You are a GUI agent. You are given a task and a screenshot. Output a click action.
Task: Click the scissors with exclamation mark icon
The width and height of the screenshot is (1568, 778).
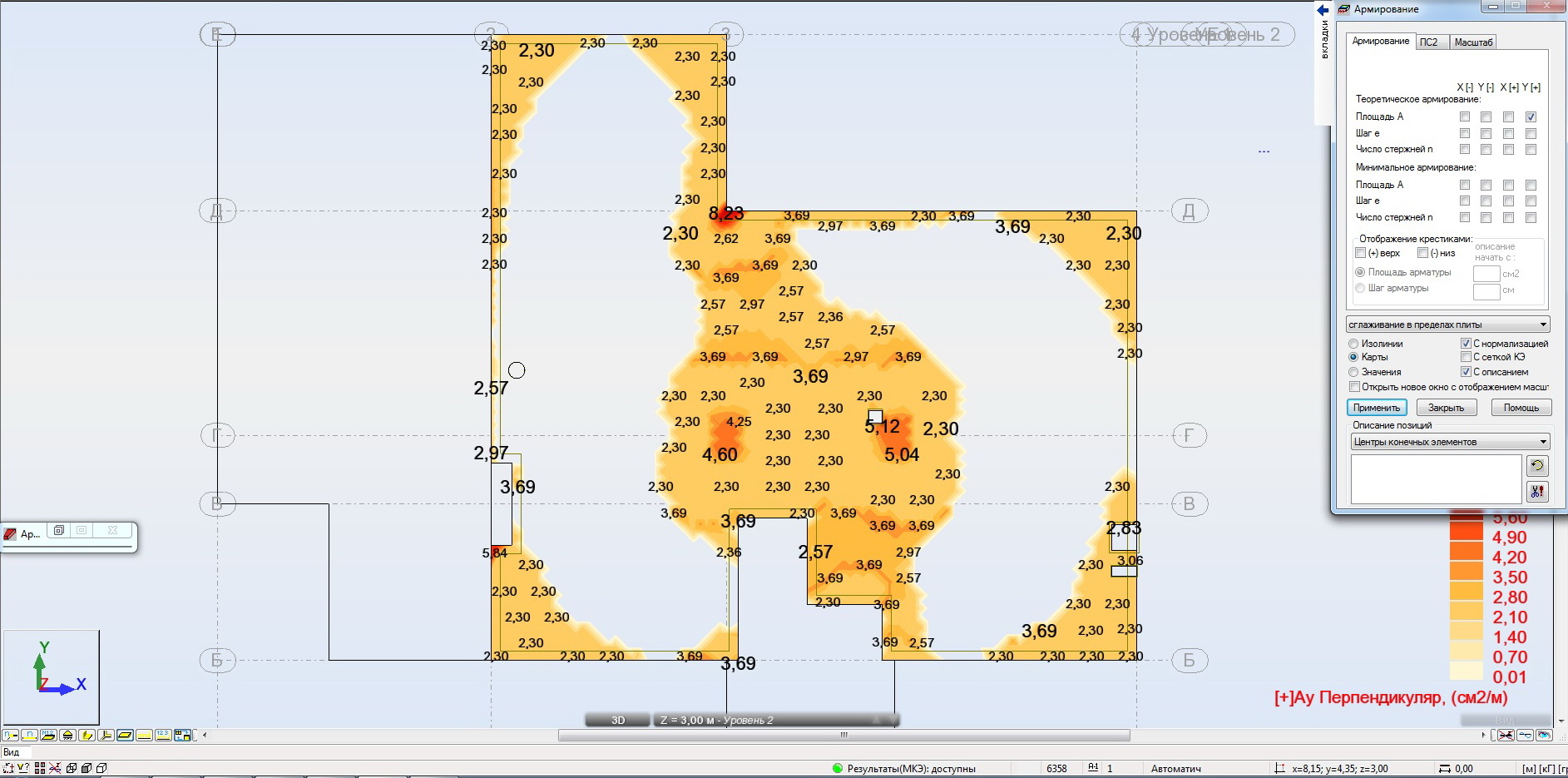tap(1537, 492)
